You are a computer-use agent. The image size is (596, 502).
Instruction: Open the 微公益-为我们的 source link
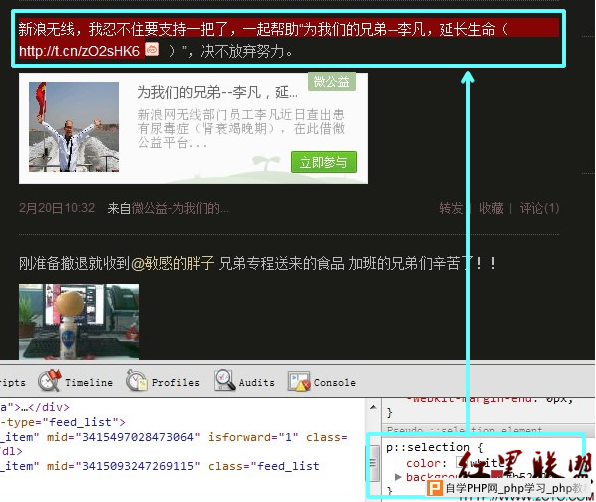coord(180,208)
